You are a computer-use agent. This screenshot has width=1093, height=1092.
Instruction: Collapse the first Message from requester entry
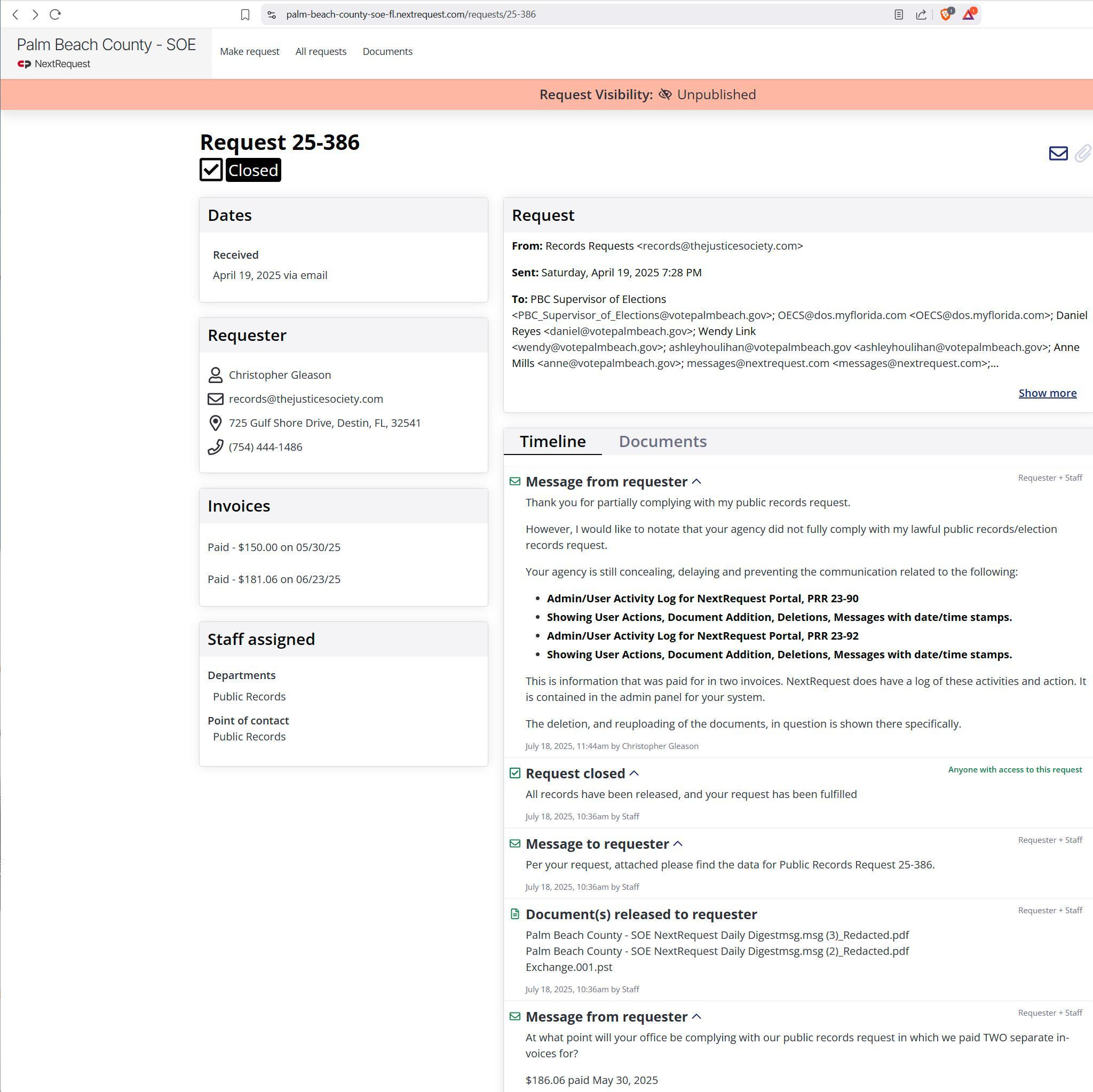[x=697, y=481]
